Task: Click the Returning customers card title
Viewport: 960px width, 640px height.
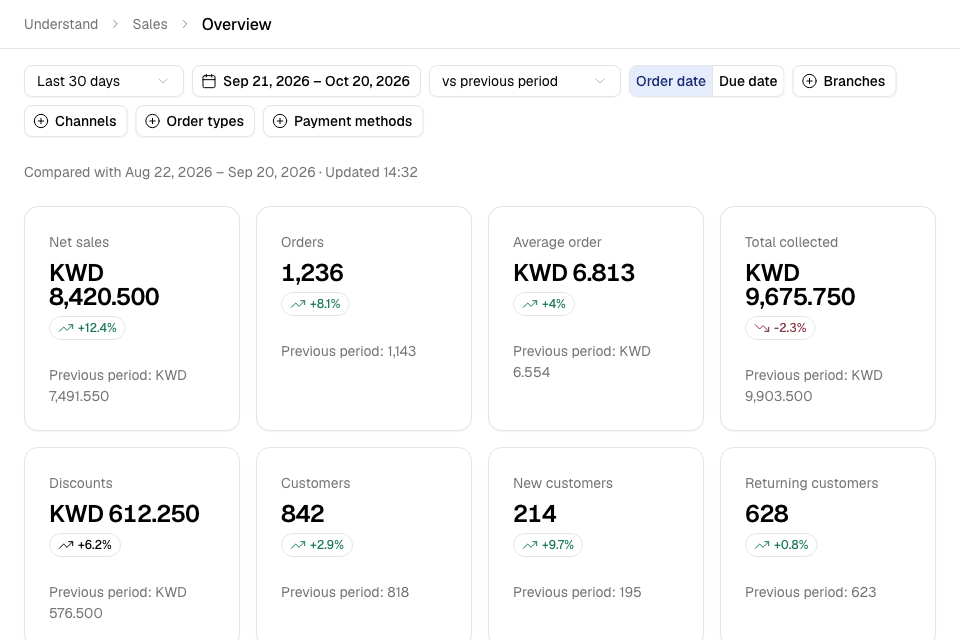Action: 811,483
